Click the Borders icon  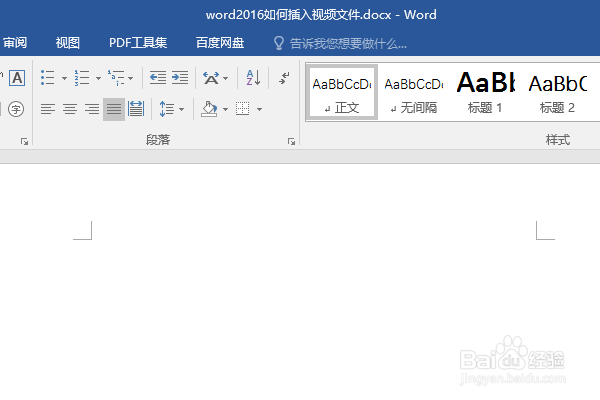243,109
